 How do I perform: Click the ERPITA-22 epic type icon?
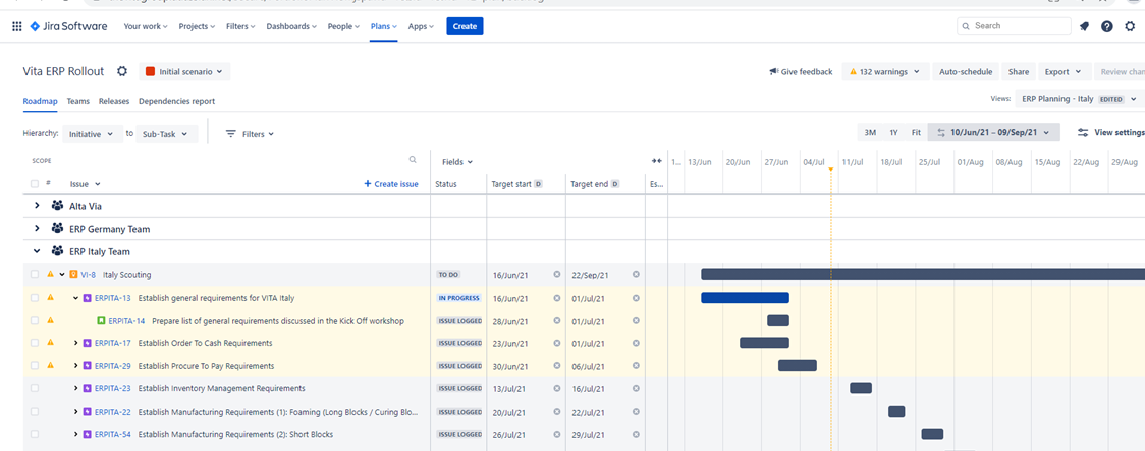point(88,412)
